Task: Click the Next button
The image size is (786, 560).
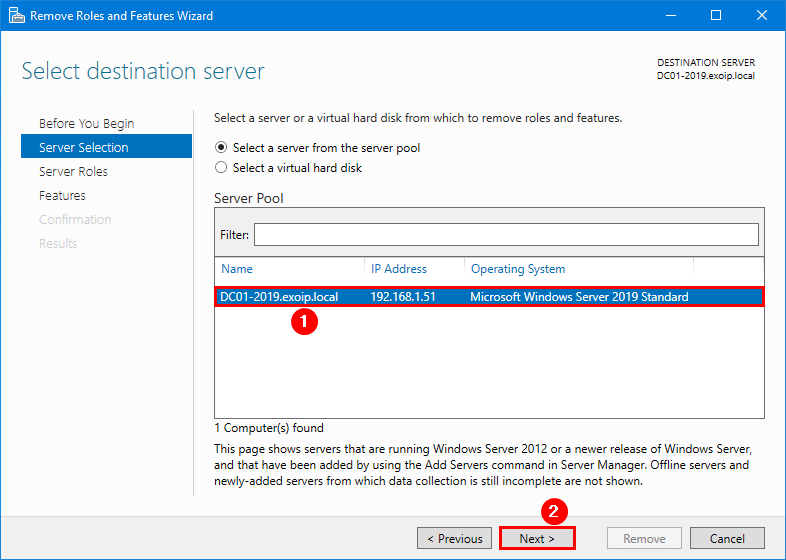Action: coord(537,538)
